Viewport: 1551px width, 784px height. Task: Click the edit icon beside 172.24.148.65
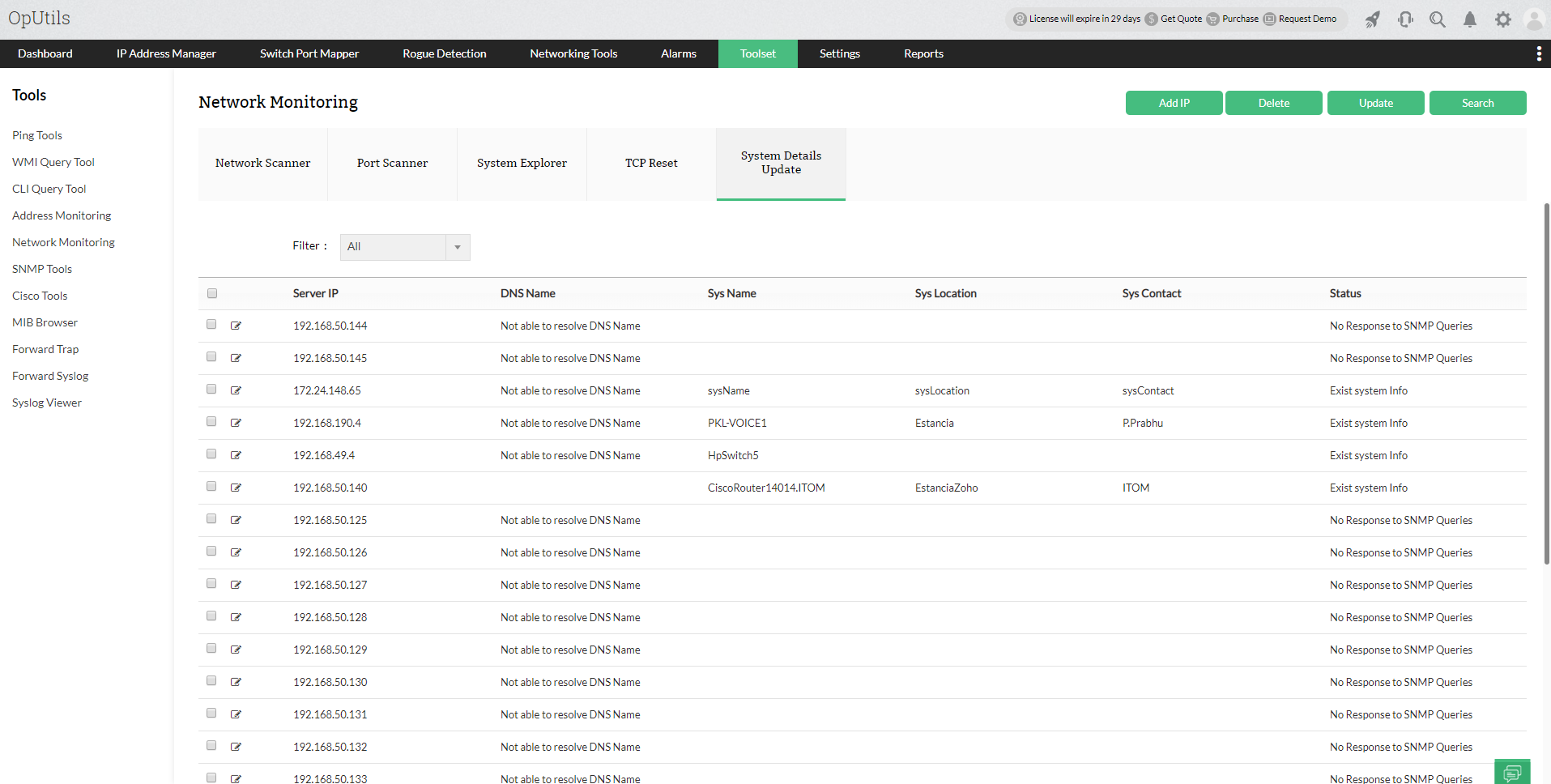click(x=236, y=389)
